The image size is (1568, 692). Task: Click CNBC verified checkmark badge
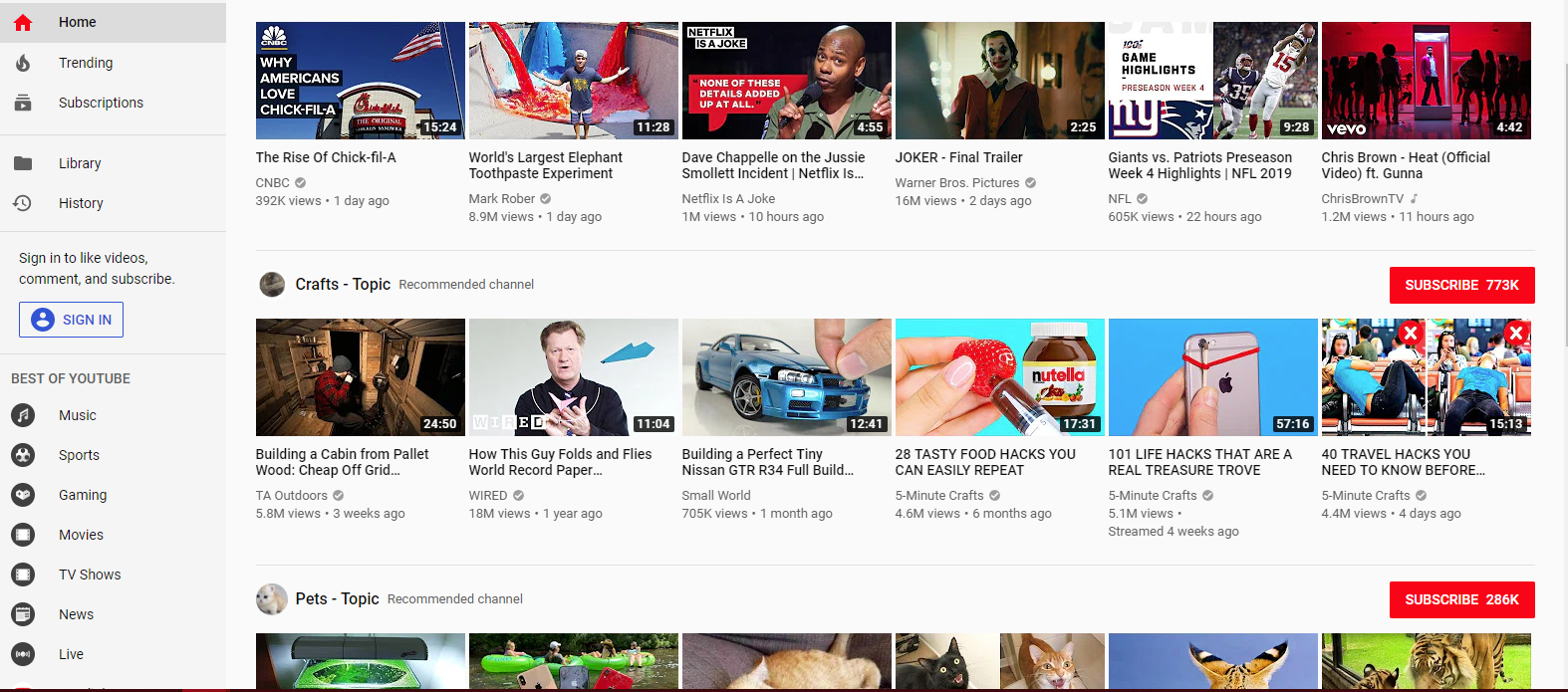click(x=301, y=183)
